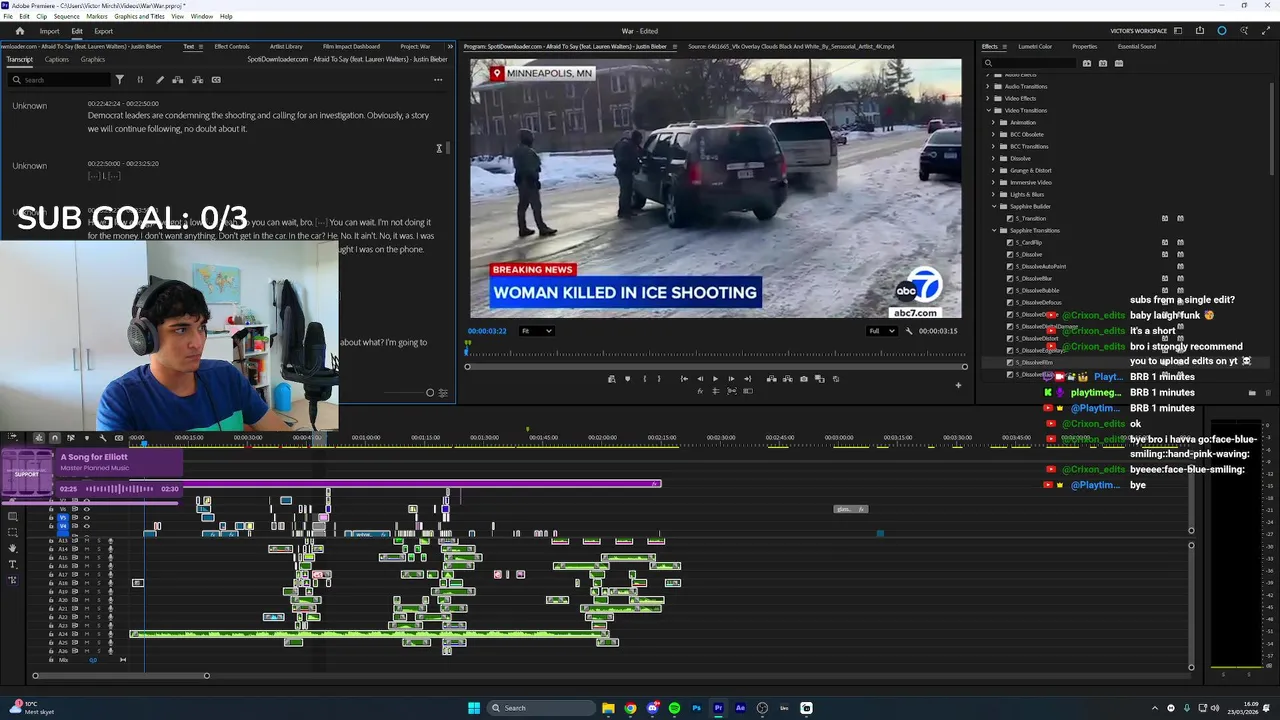Open the Sequence menu
Screen dimensions: 1280x720
point(66,16)
